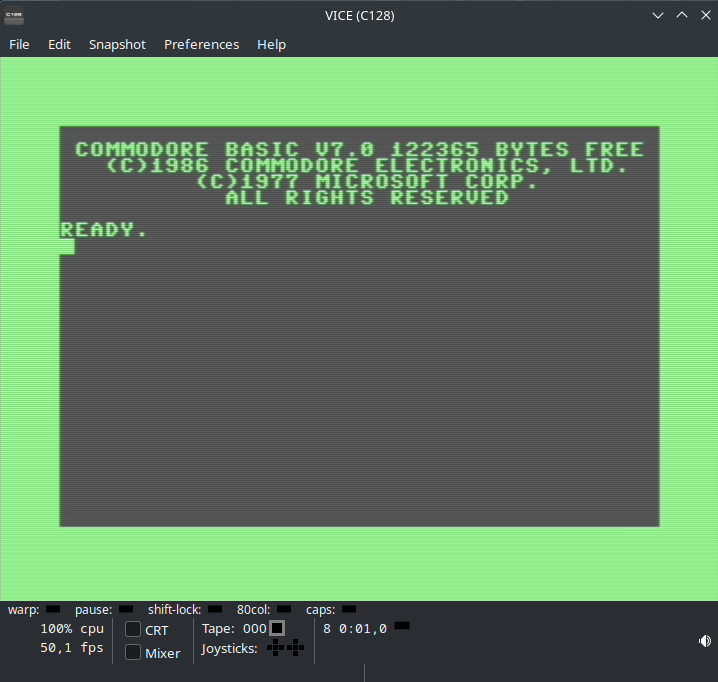The image size is (718, 682).
Task: Click the speaker volume icon
Action: 704,641
